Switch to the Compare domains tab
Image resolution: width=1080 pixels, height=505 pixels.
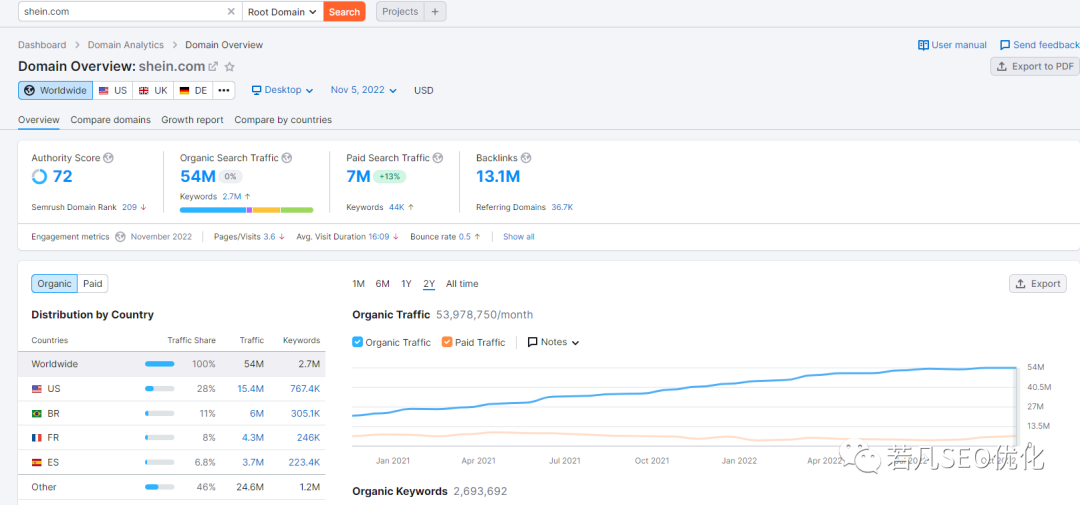110,120
